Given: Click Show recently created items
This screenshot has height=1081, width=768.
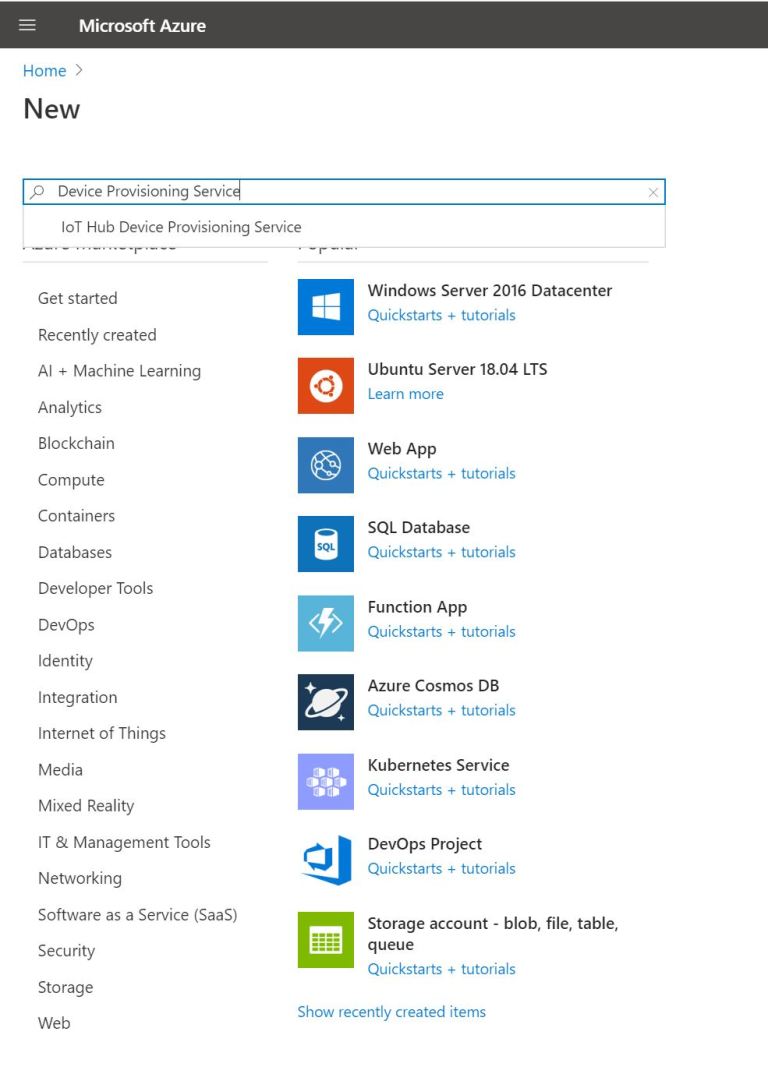Looking at the screenshot, I should (391, 1011).
